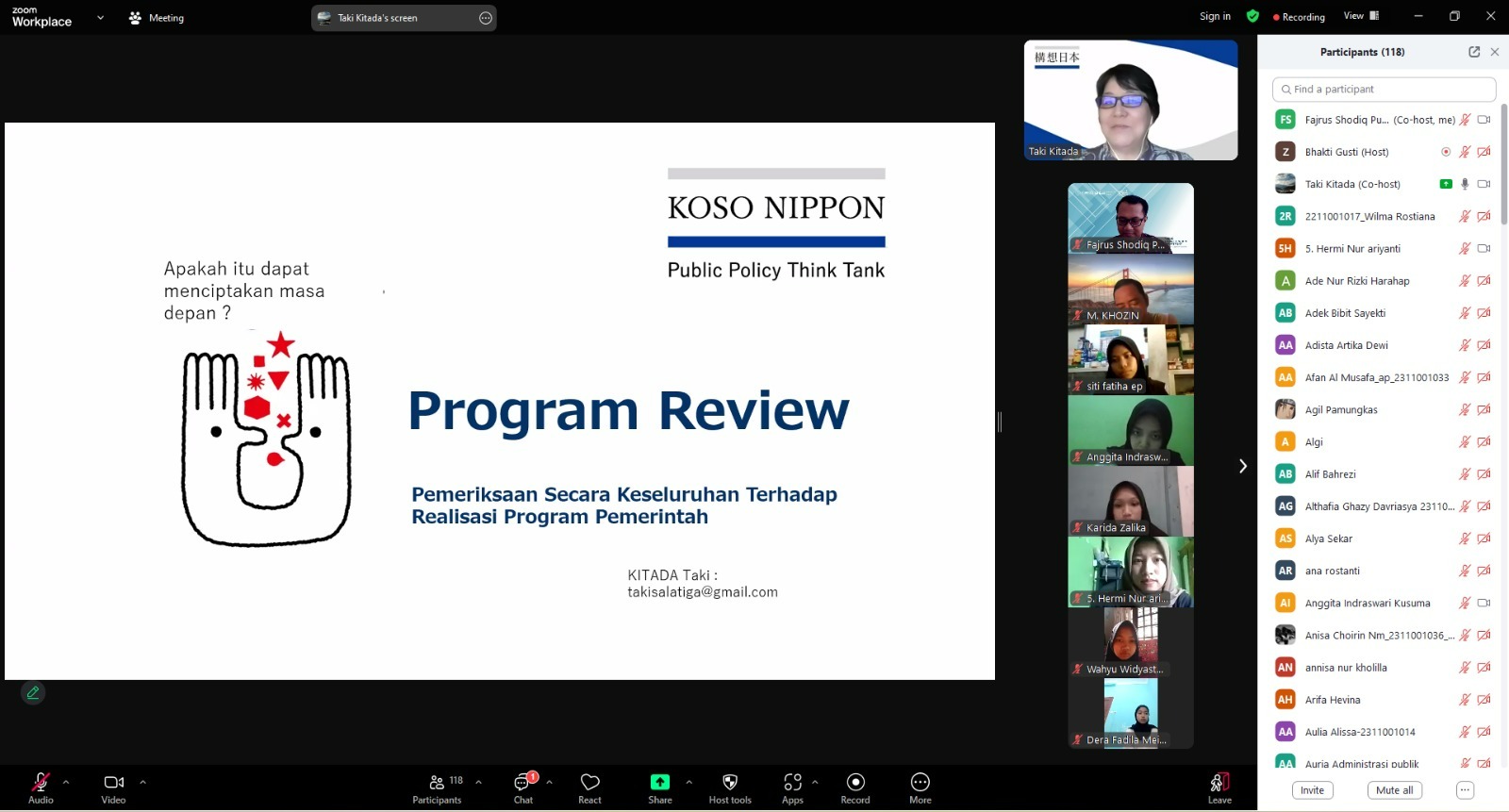Select Dera Fadila video tile
This screenshot has width=1509, height=812.
point(1131,714)
